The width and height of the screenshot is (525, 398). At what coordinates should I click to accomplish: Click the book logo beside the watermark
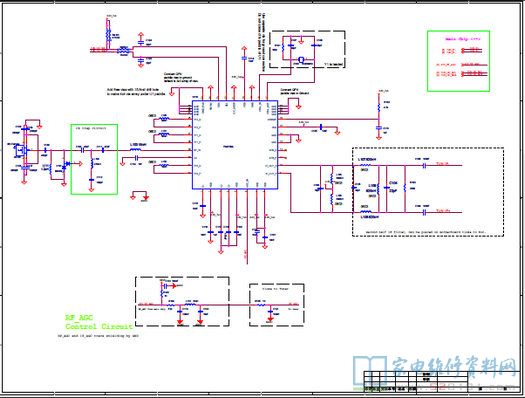370,371
